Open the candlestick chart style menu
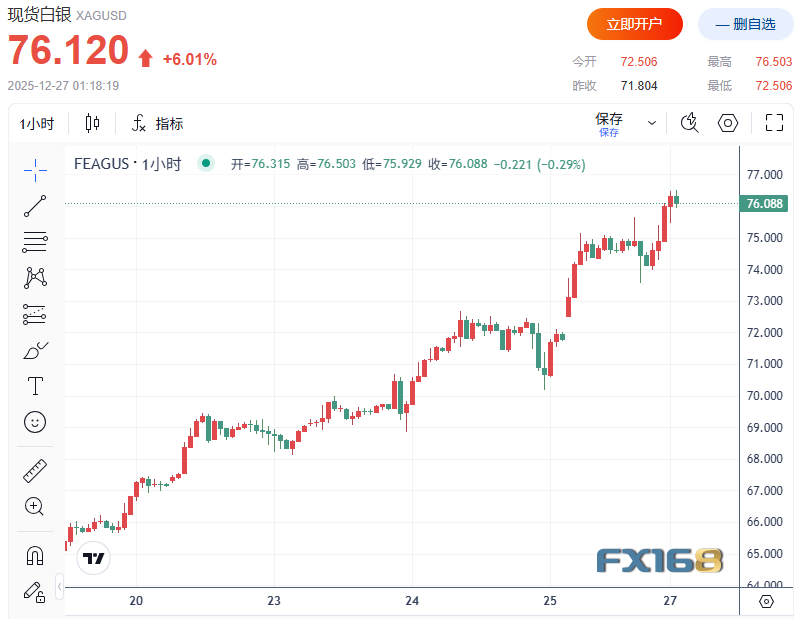This screenshot has height=619, width=805. [x=93, y=123]
